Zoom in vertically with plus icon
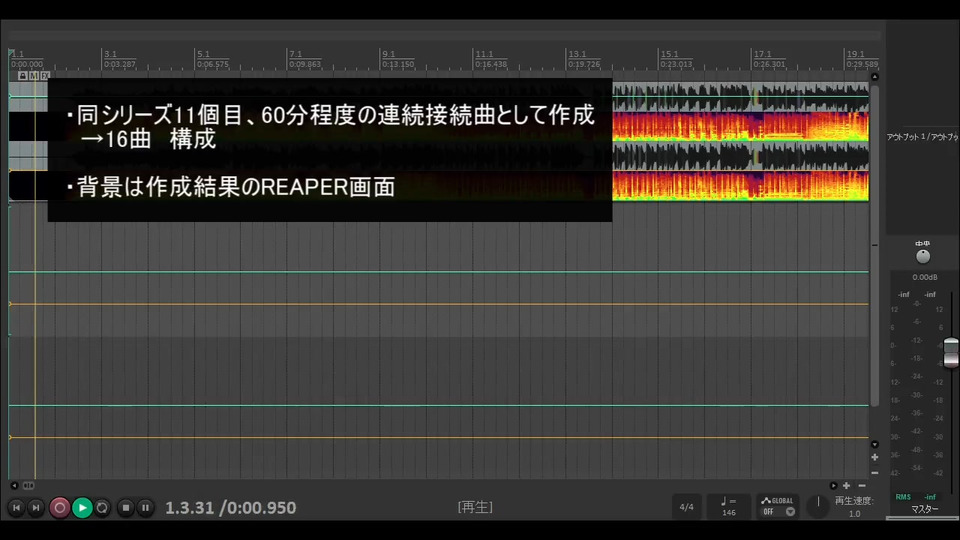The image size is (960, 540). pos(875,457)
